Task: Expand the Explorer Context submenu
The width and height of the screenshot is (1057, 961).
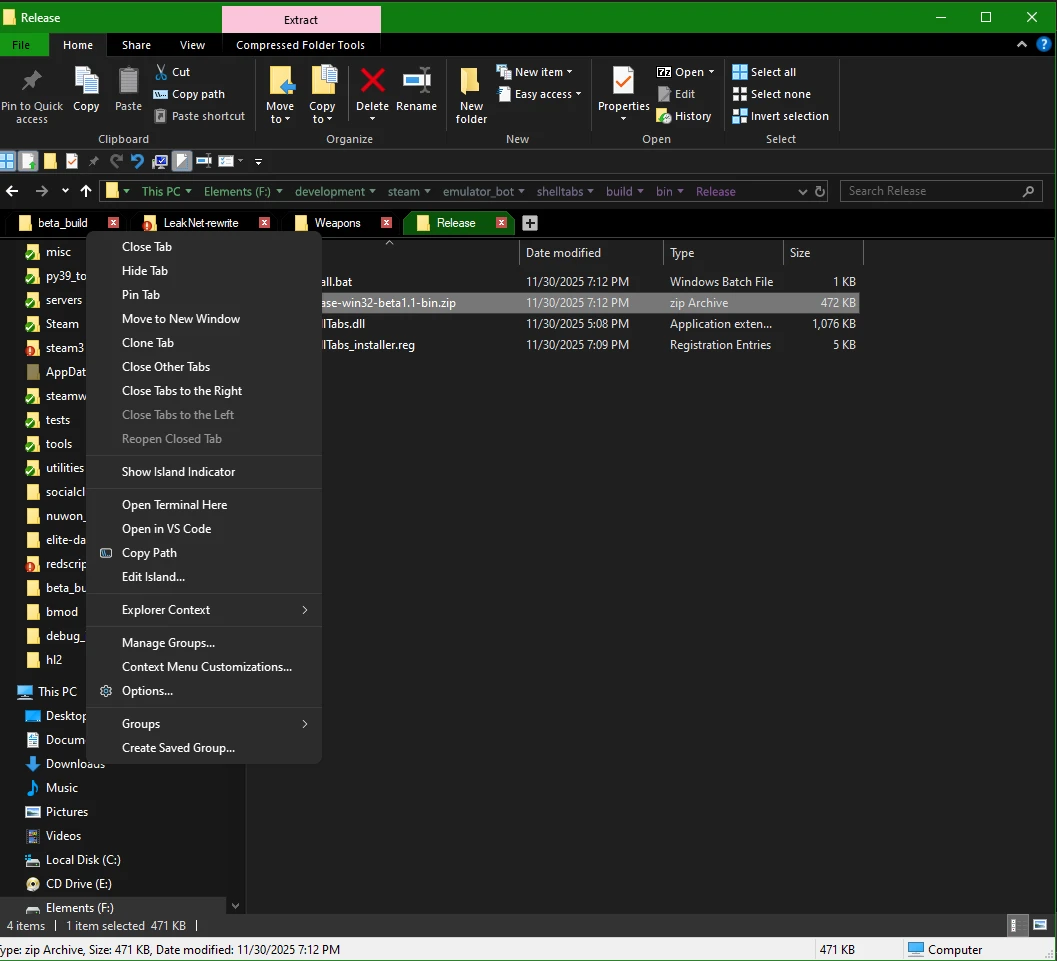Action: (203, 610)
